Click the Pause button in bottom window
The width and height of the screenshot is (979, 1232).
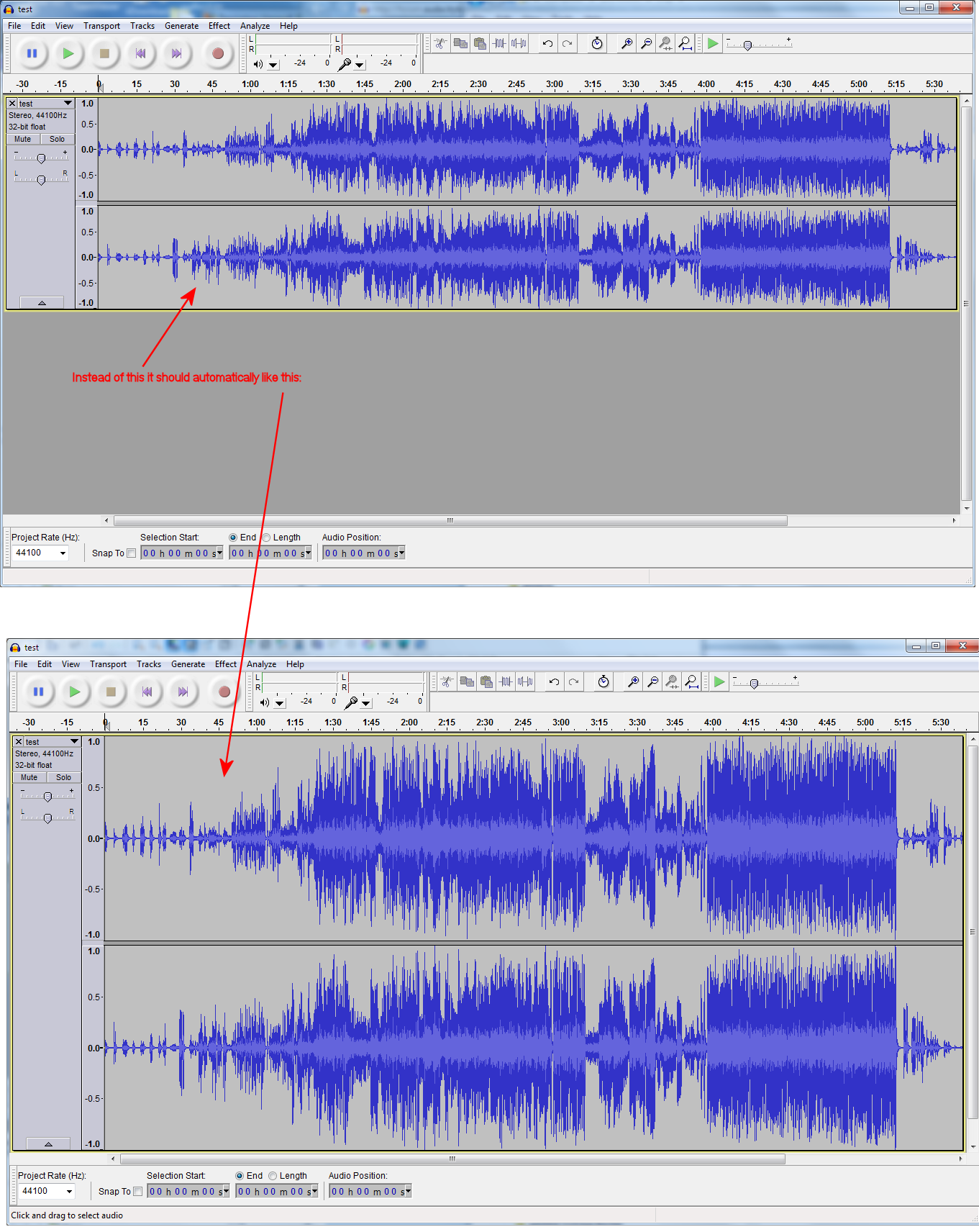click(38, 692)
